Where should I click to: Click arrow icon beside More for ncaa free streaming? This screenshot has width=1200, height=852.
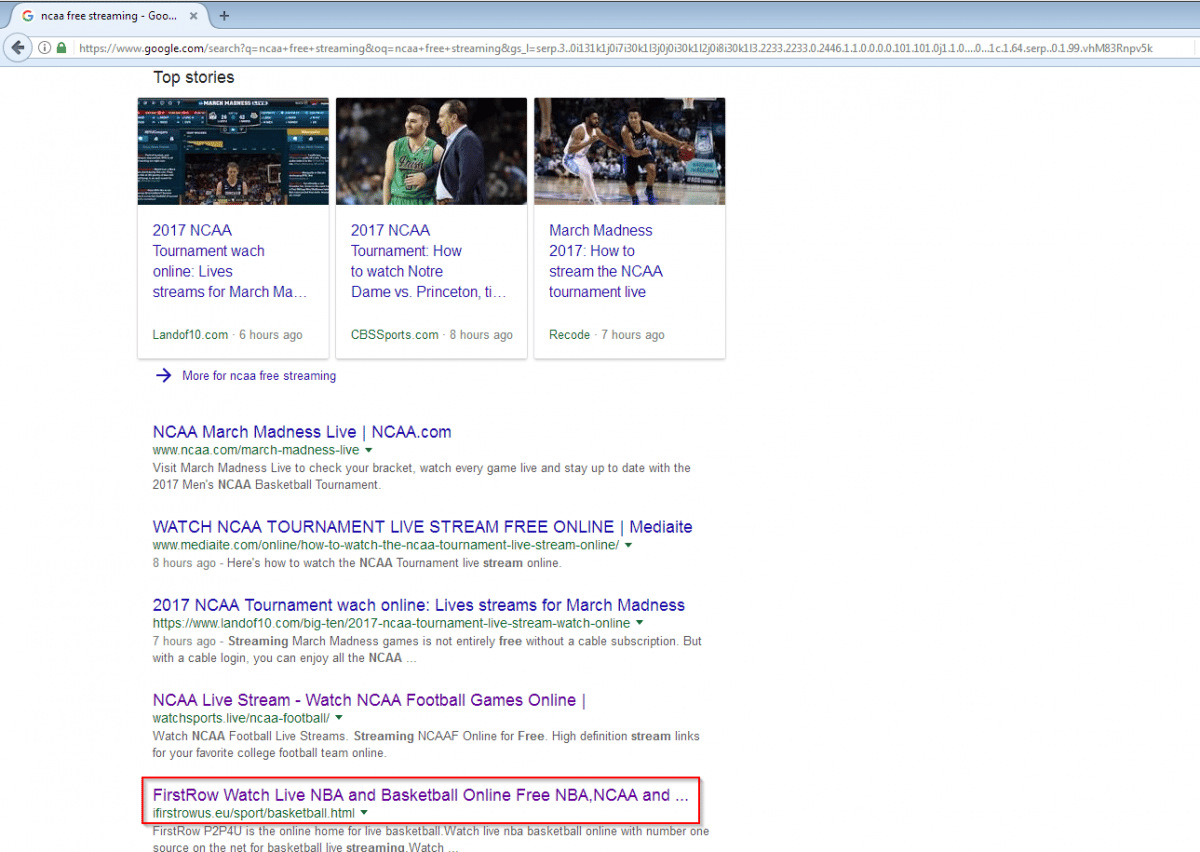[163, 376]
